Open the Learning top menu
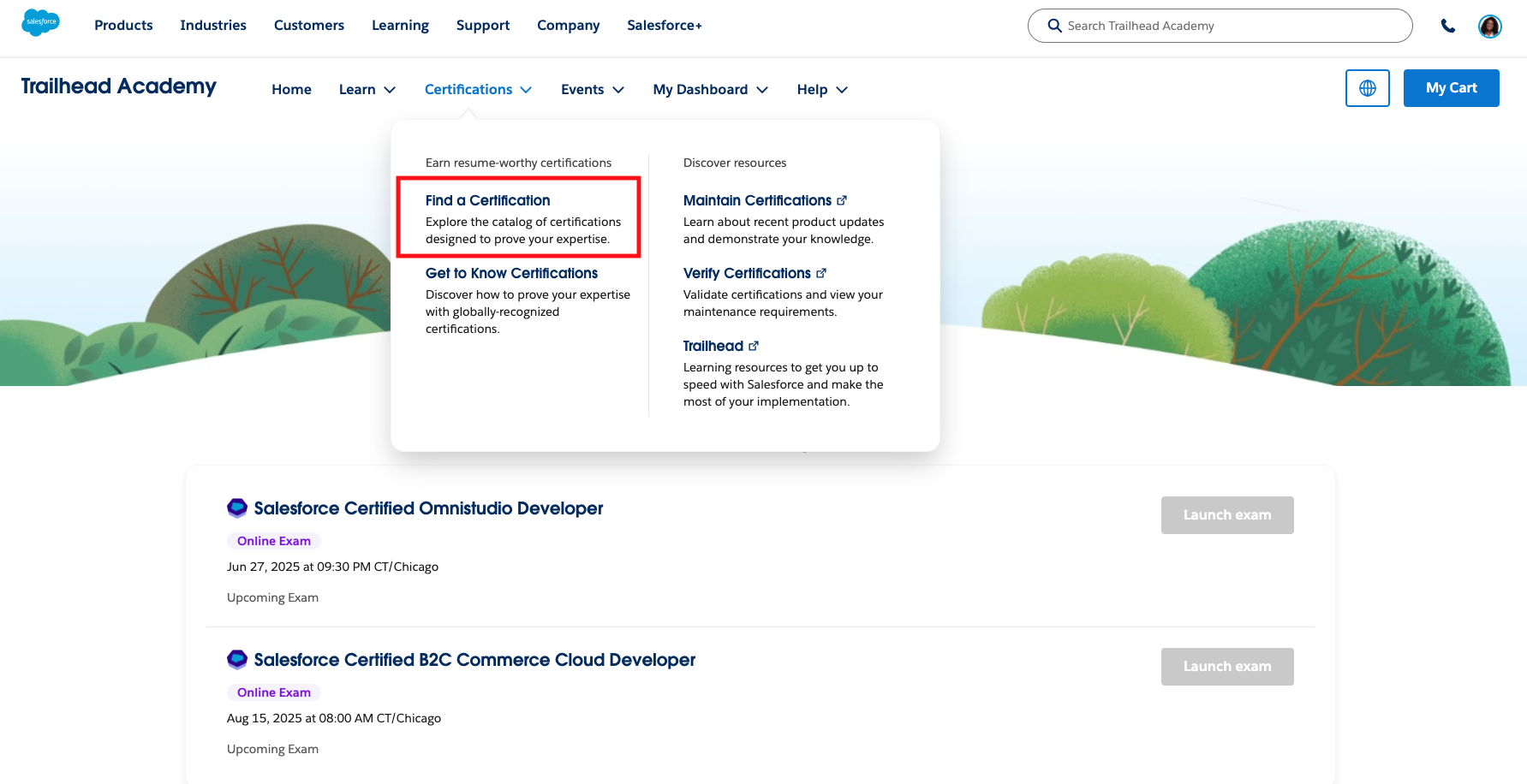 400,26
